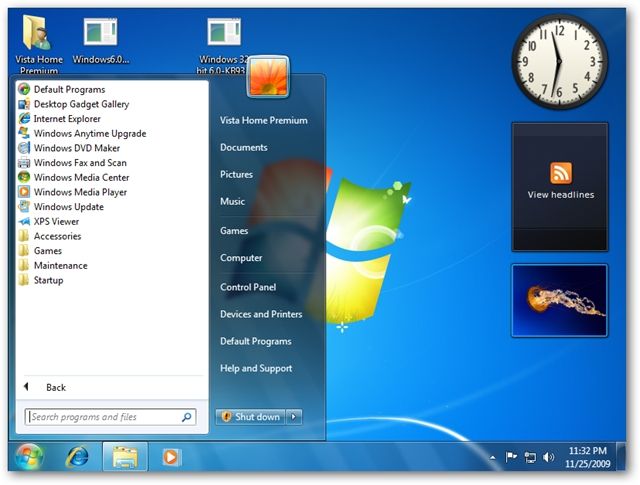Click the Start orb button
640x485 pixels.
(x=29, y=457)
